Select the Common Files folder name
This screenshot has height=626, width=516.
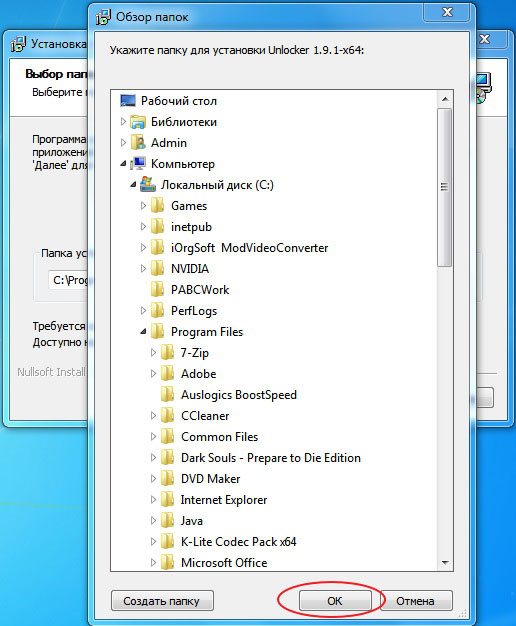(220, 437)
